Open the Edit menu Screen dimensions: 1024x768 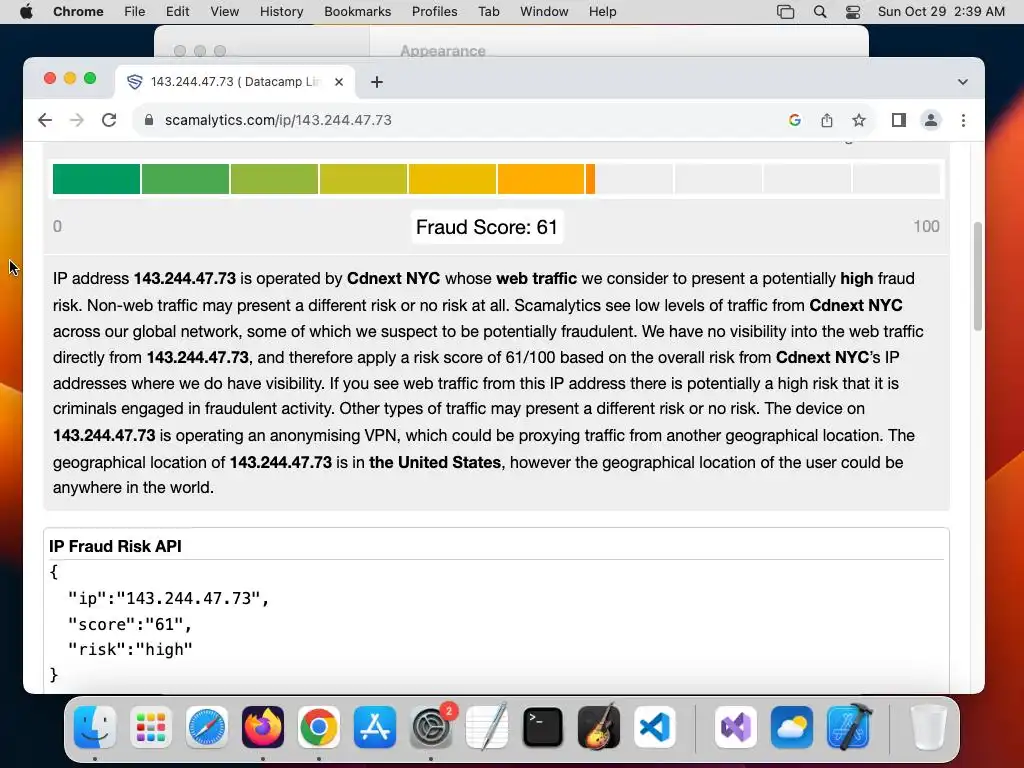[177, 12]
